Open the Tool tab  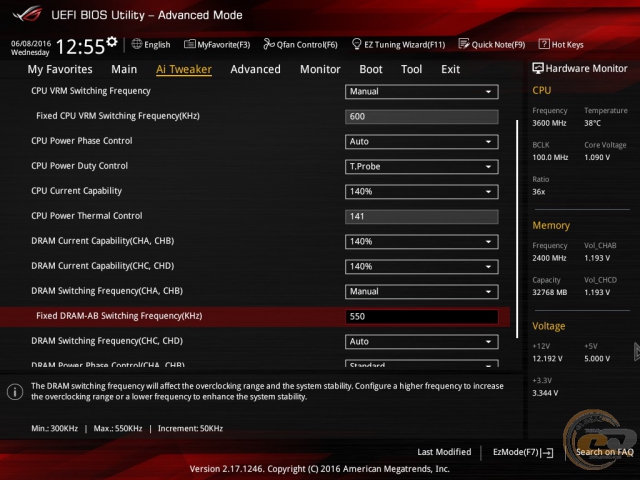(411, 69)
